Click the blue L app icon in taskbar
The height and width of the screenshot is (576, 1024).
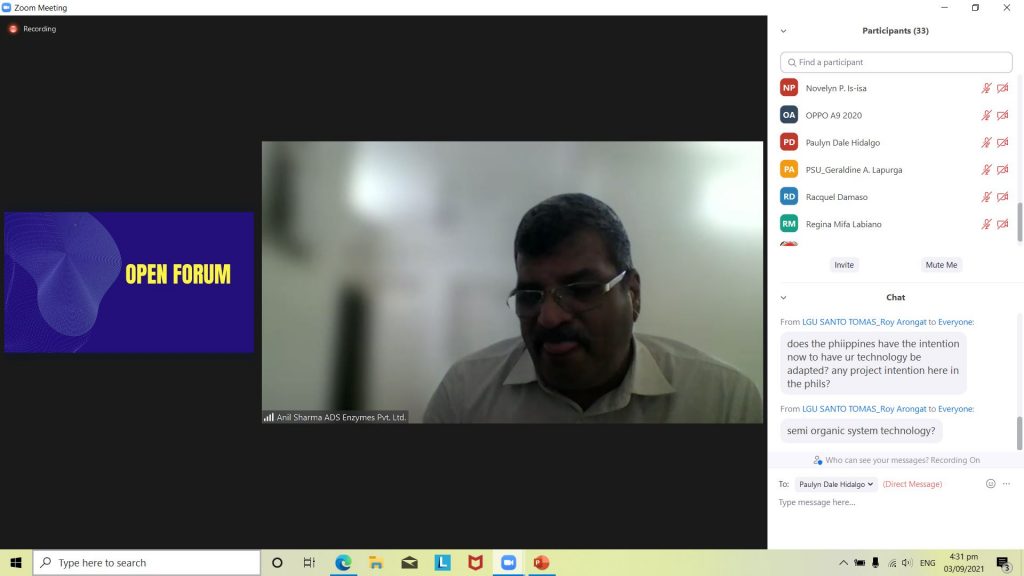point(442,562)
